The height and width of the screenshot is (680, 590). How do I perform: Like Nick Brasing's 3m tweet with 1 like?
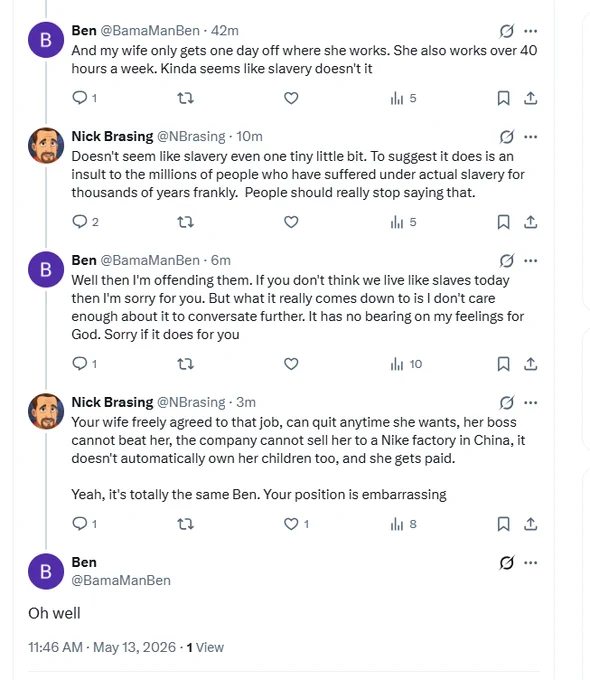[x=296, y=524]
